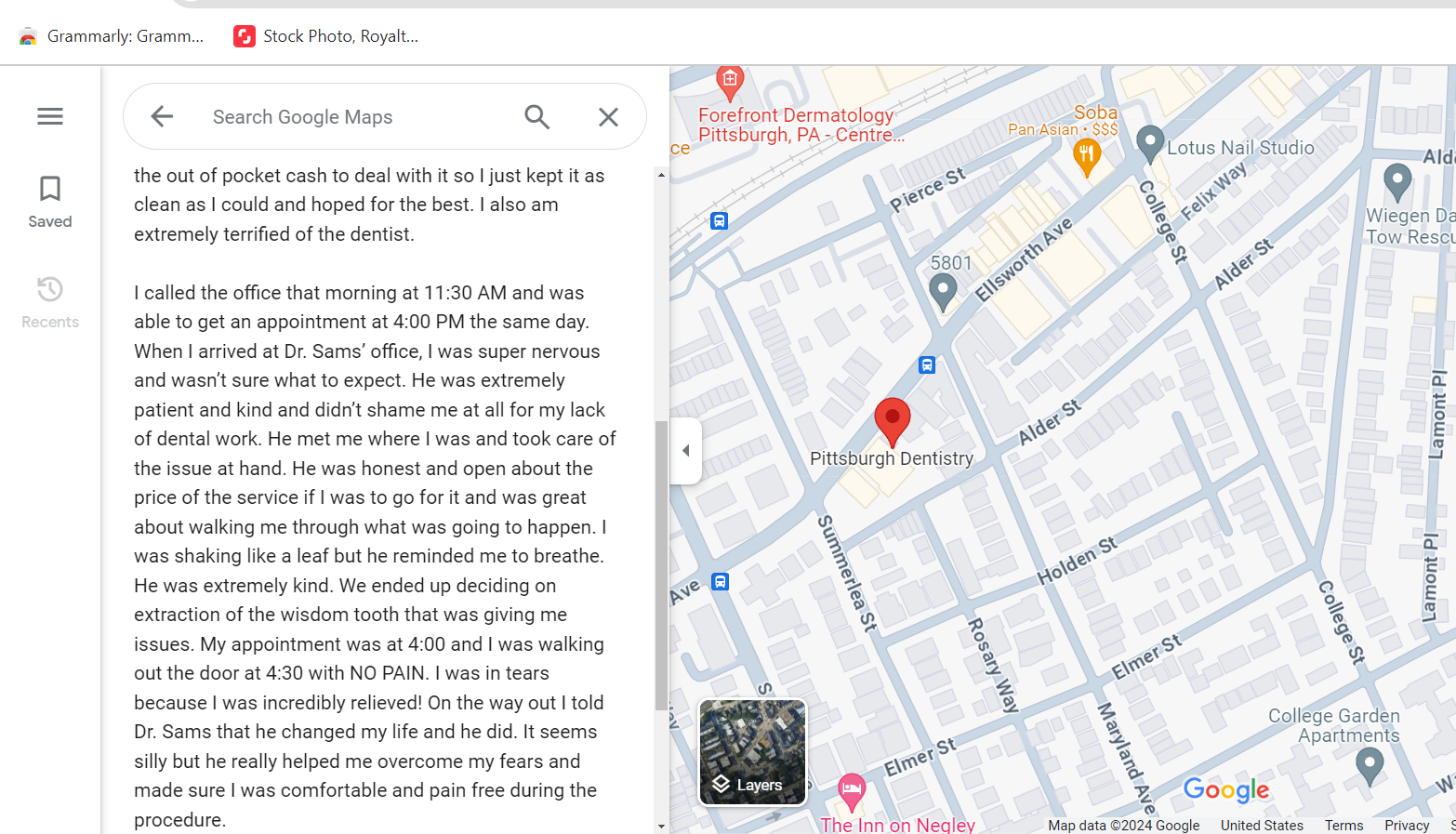Click the Terms link
Image resolution: width=1456 pixels, height=834 pixels.
(x=1343, y=826)
